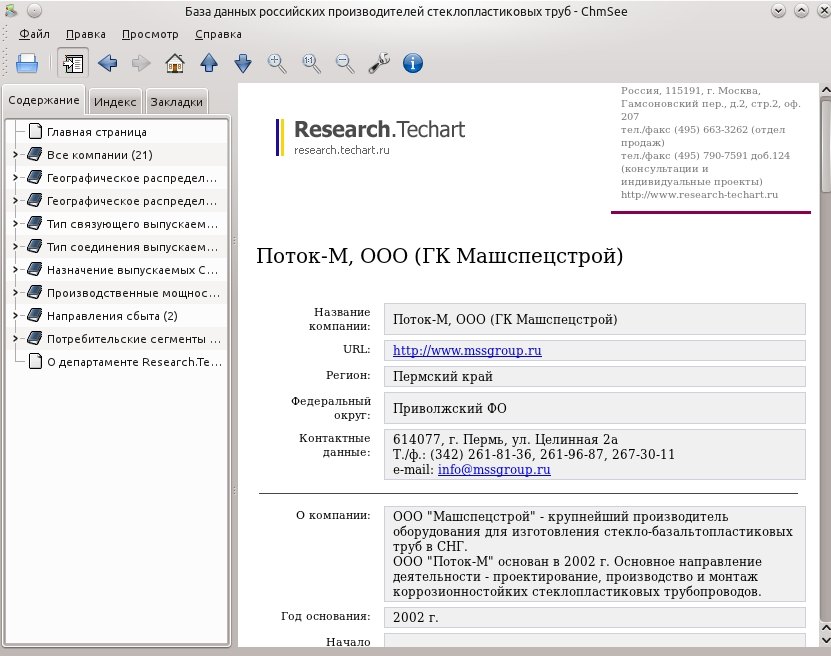831x656 pixels.
Task: Click the Направления сбыта book icon
Action: click(34, 316)
